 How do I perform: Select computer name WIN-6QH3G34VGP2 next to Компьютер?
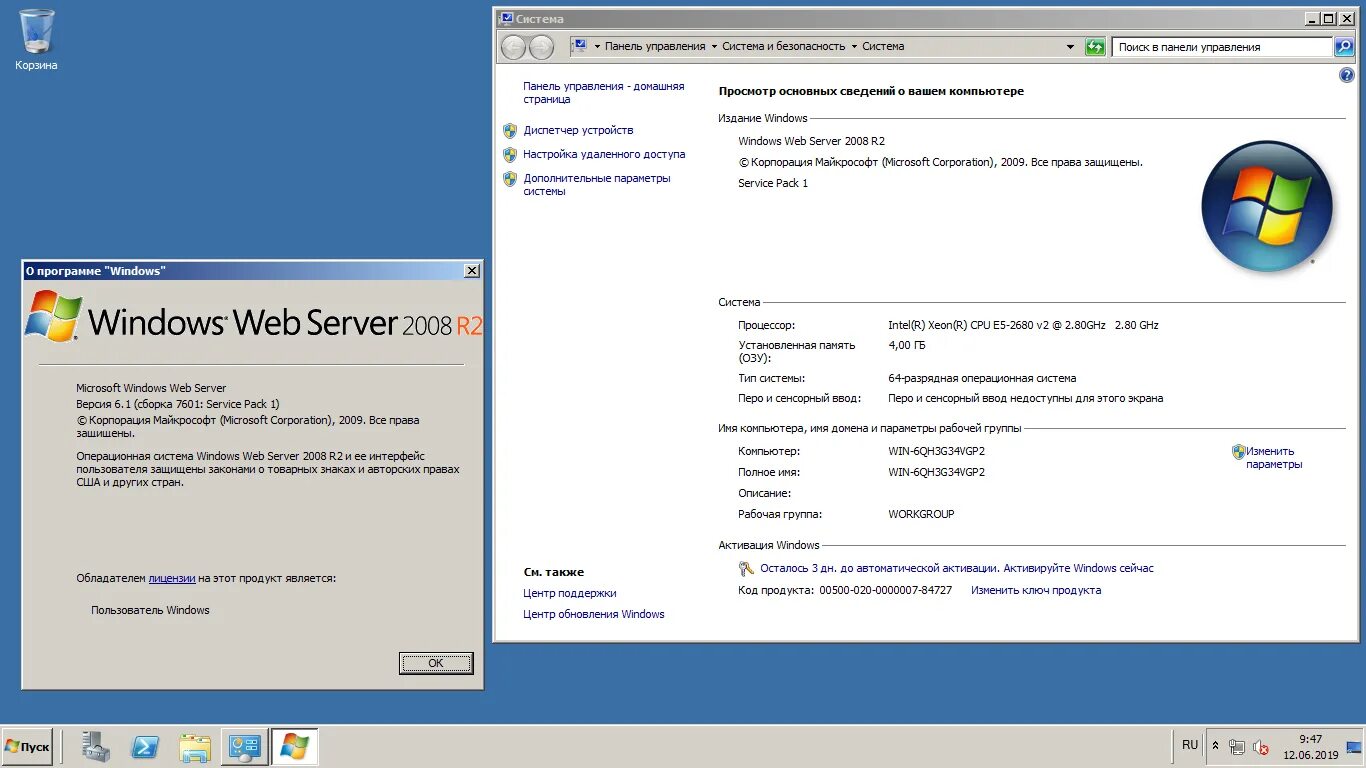936,451
